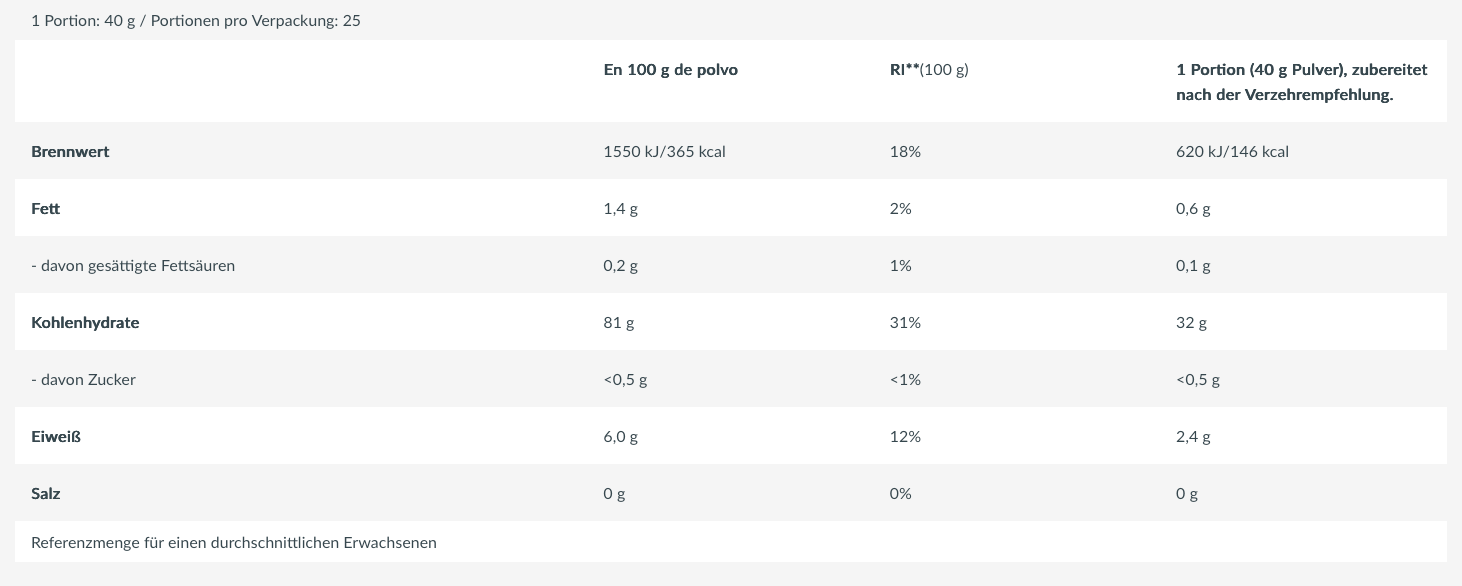Click the 'Referenzmenge für einen durchschnittlichen Erwachsenen' note
The width and height of the screenshot is (1462, 586).
(234, 543)
